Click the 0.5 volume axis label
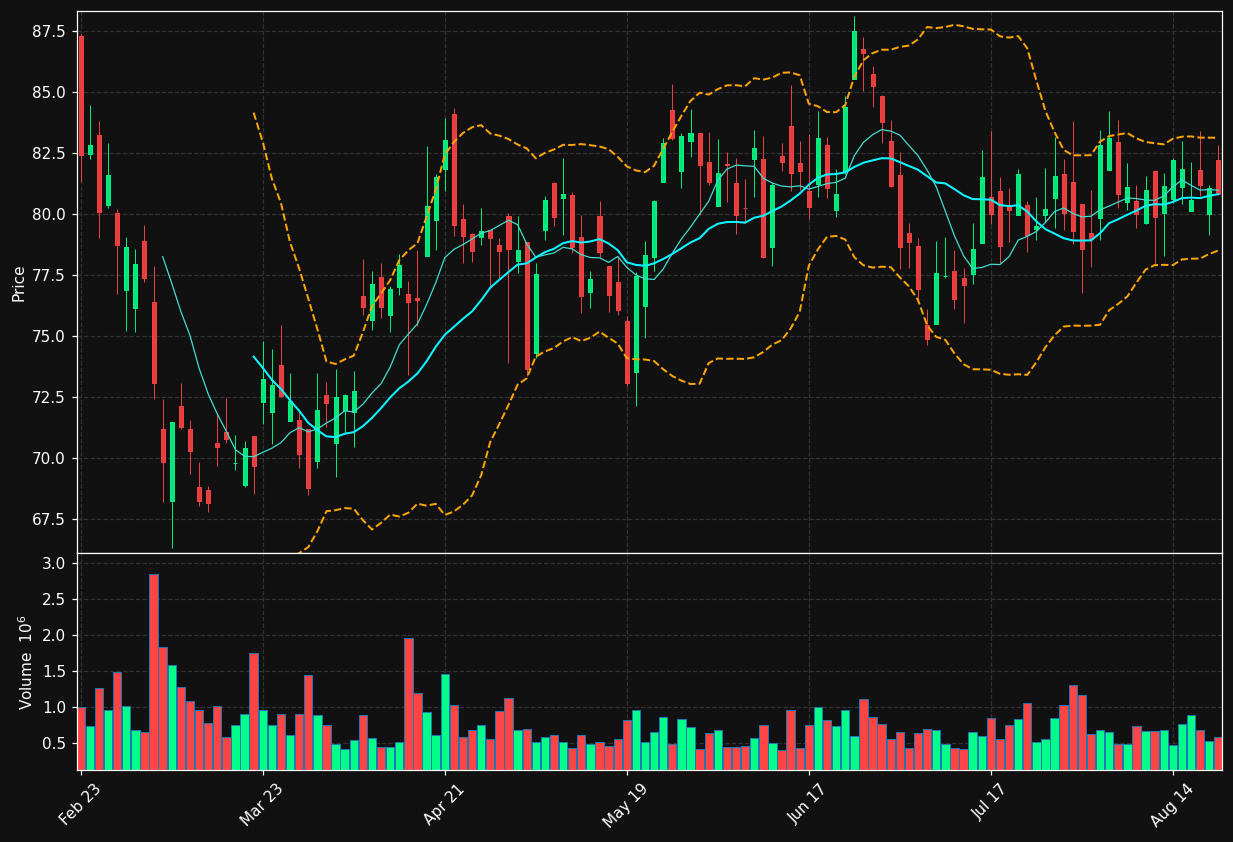 pyautogui.click(x=55, y=744)
